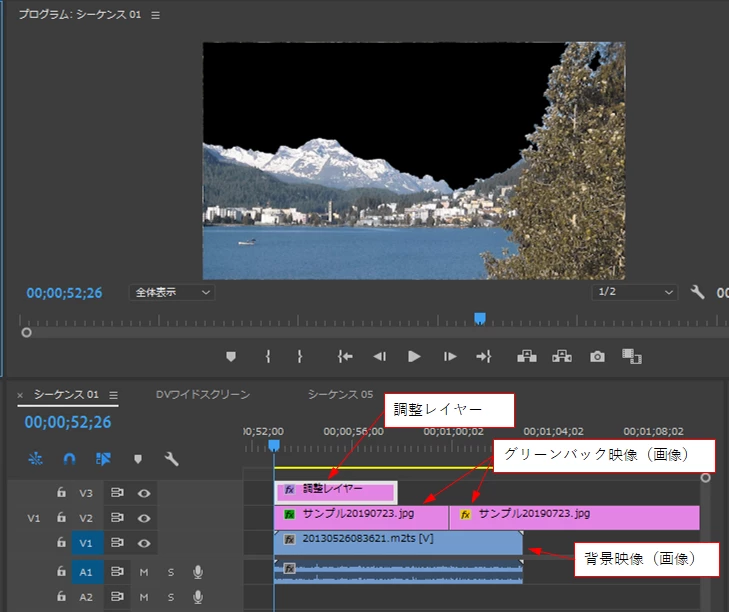729x612 pixels.
Task: Switch to the シーケンス 05 tab
Action: tap(340, 394)
